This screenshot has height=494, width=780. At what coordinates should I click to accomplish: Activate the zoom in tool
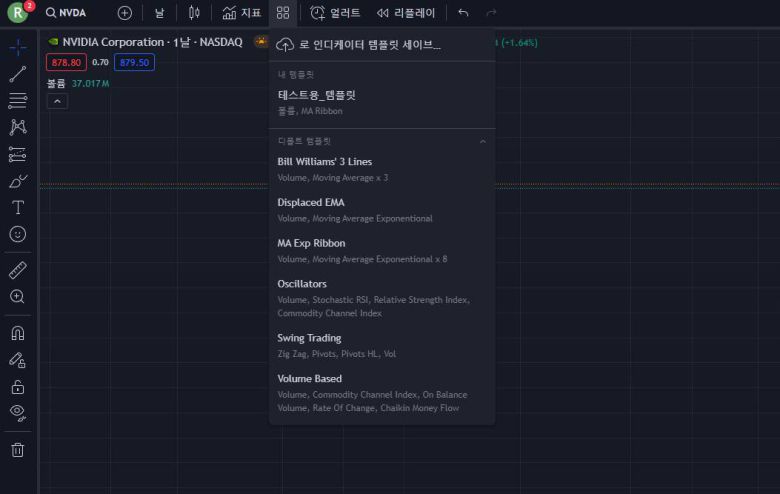click(18, 296)
